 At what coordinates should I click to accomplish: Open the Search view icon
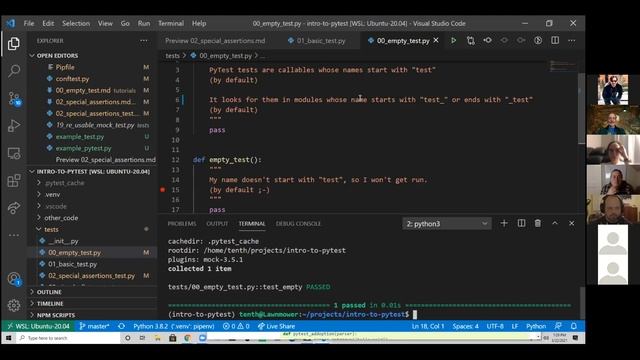[x=14, y=71]
